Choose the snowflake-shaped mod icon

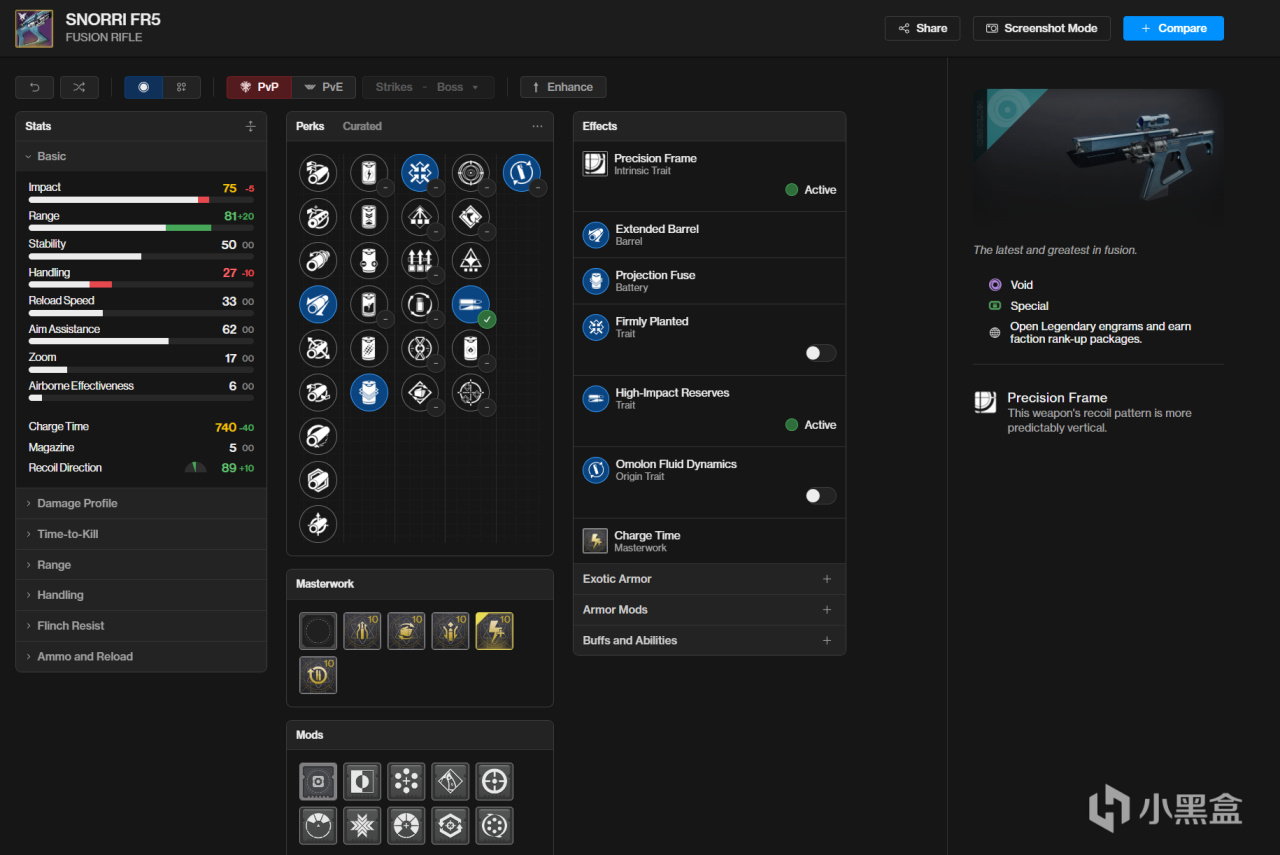point(362,826)
